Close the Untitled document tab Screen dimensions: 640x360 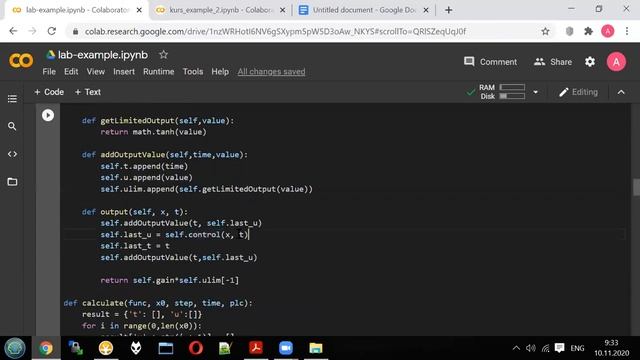click(x=426, y=10)
